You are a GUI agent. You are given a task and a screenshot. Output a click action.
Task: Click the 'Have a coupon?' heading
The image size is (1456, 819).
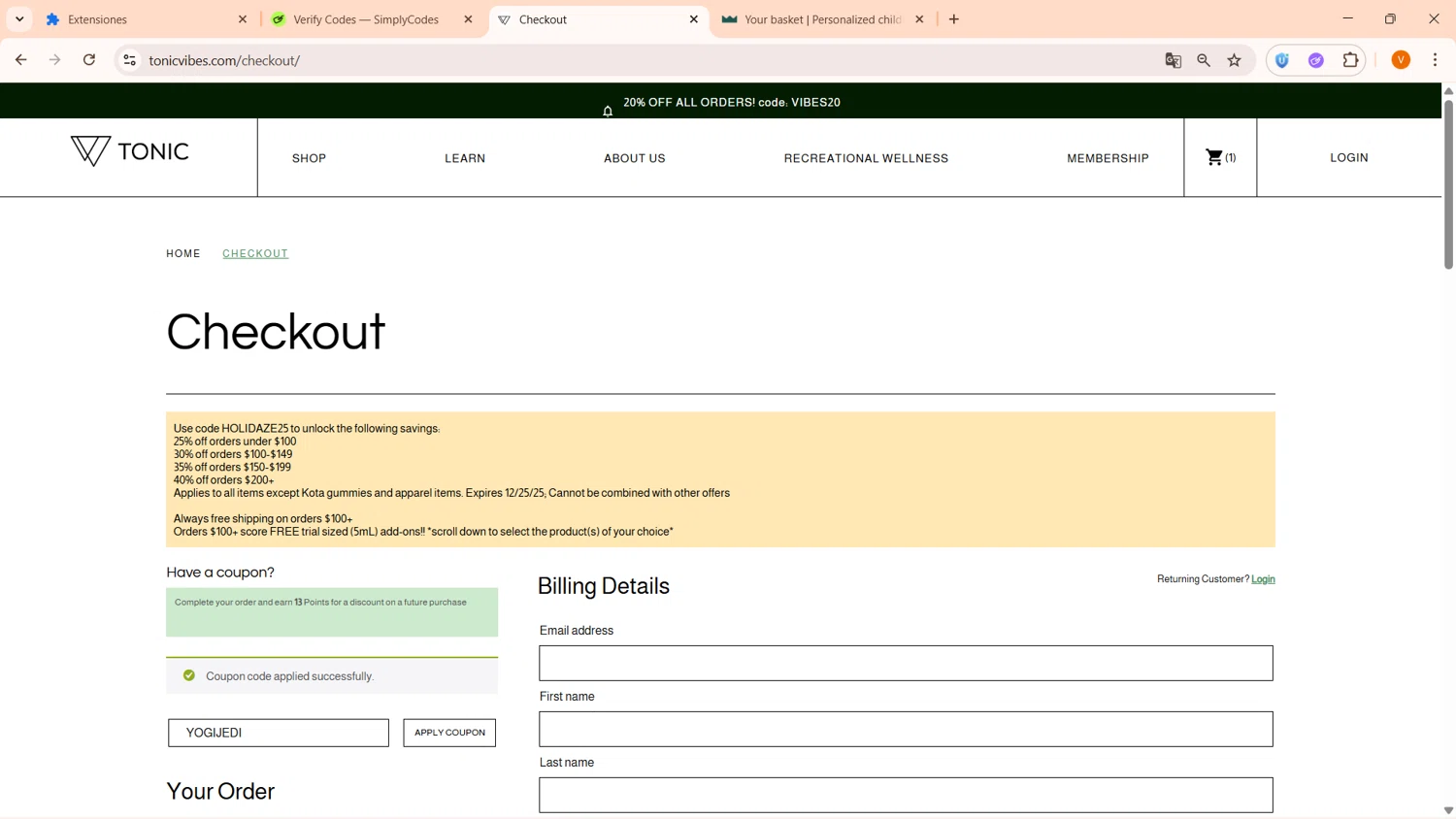point(220,573)
